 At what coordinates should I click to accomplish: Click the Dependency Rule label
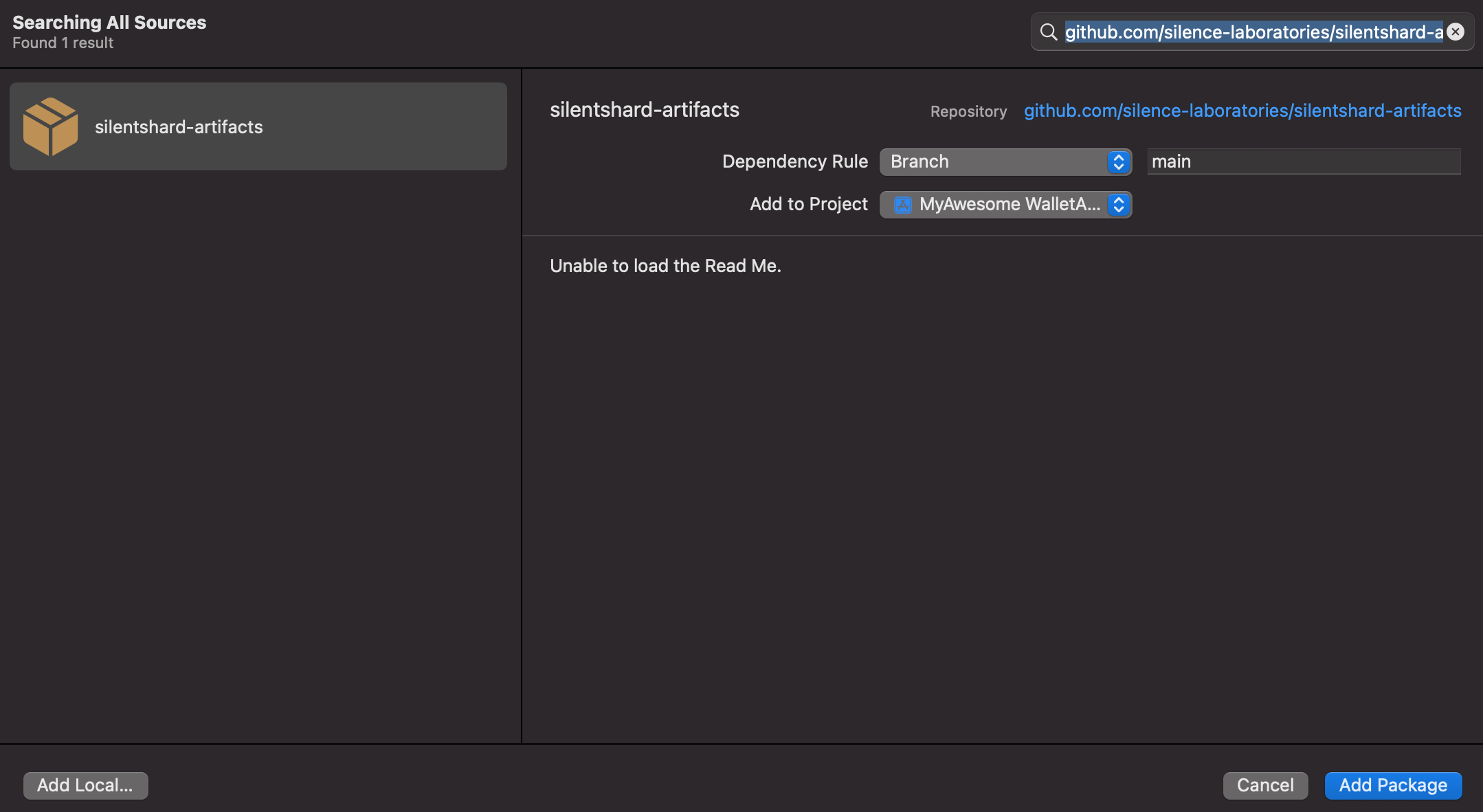point(794,162)
